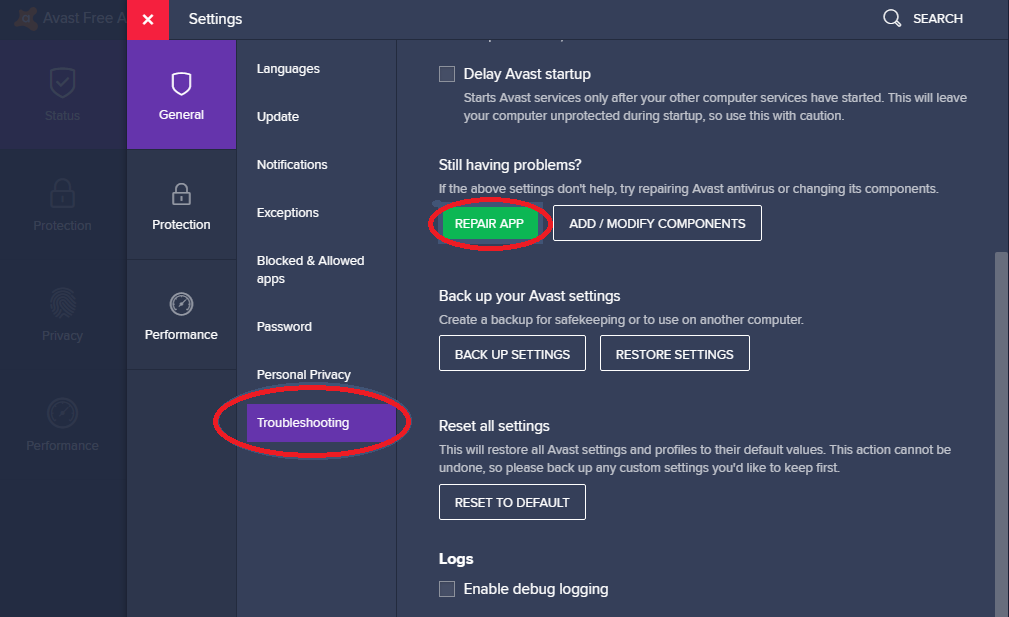Select the Troubleshooting menu item

click(321, 423)
